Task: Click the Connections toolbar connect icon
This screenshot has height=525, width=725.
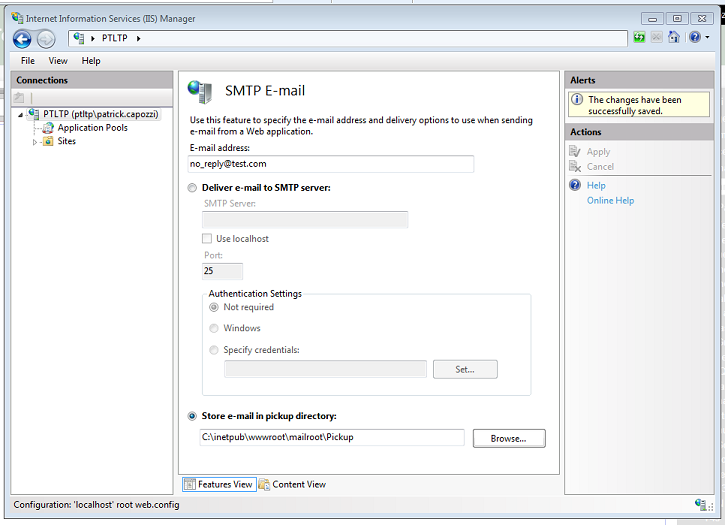Action: [19, 98]
